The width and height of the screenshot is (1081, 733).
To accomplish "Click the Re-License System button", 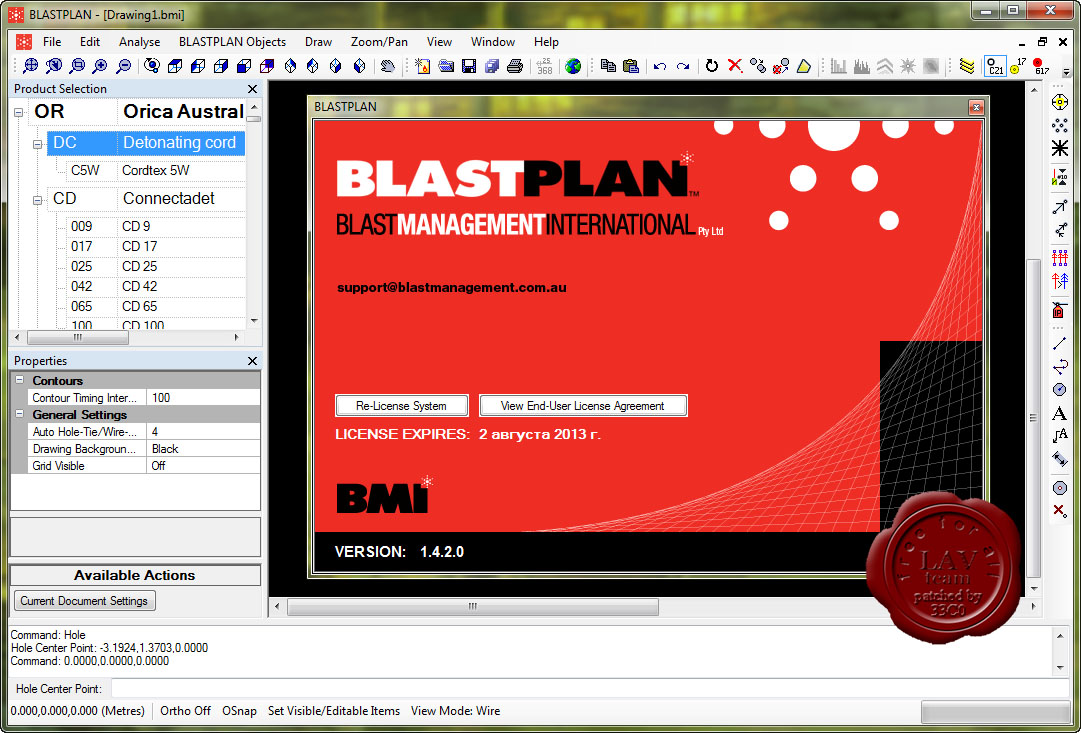I will pyautogui.click(x=401, y=405).
